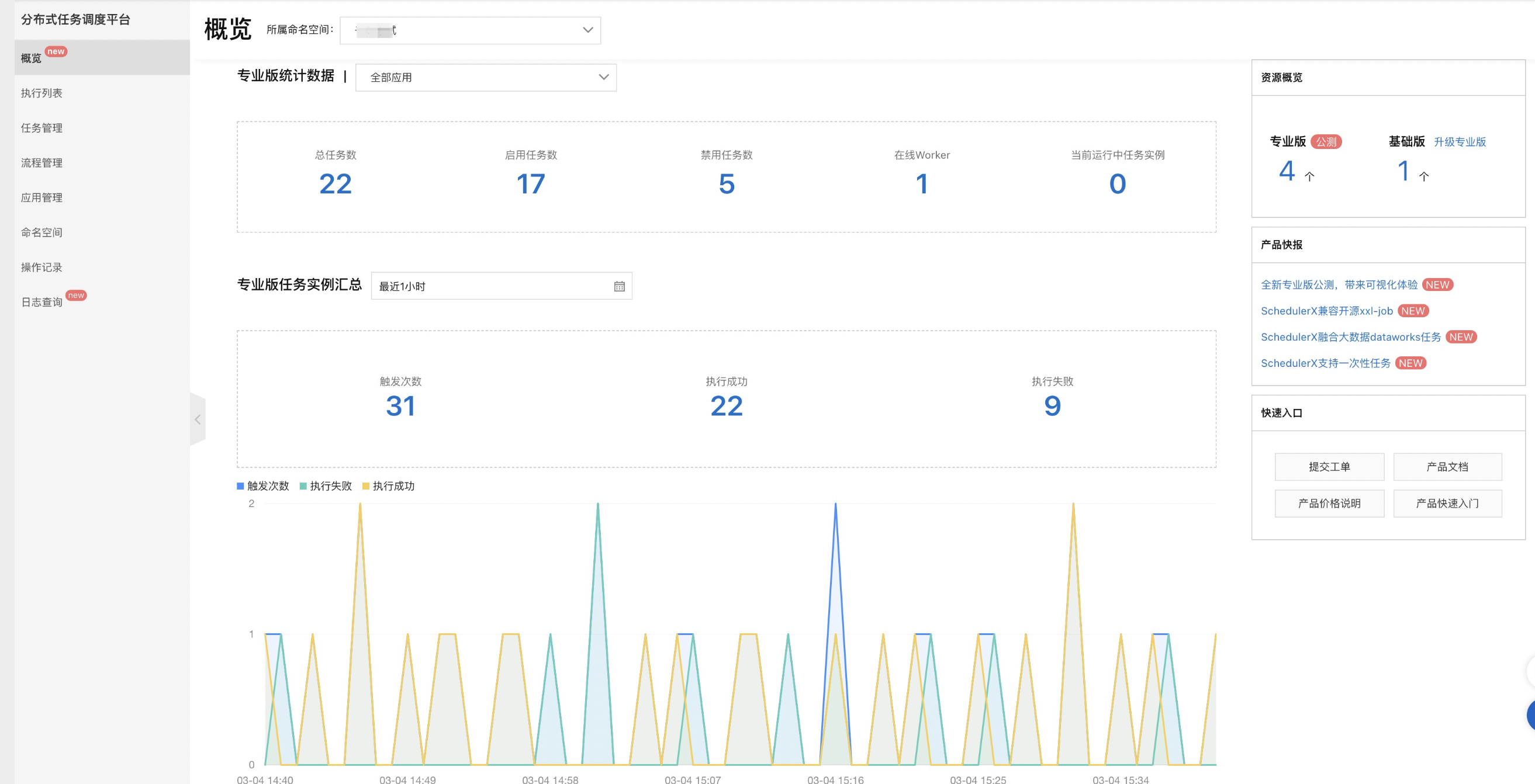Image resolution: width=1535 pixels, height=784 pixels.
Task: Open the 所属命名空间 dropdown
Action: 470,30
